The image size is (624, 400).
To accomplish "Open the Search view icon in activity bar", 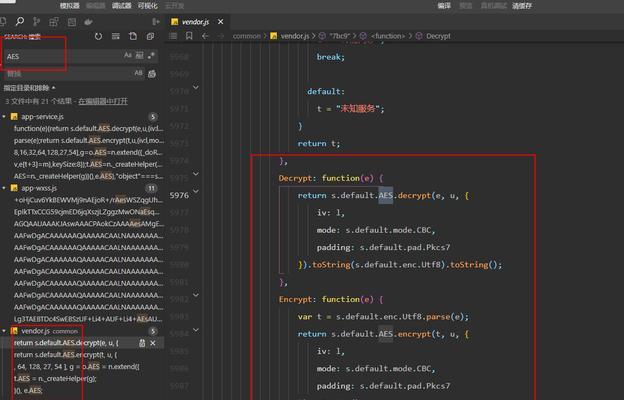I will pyautogui.click(x=19, y=21).
